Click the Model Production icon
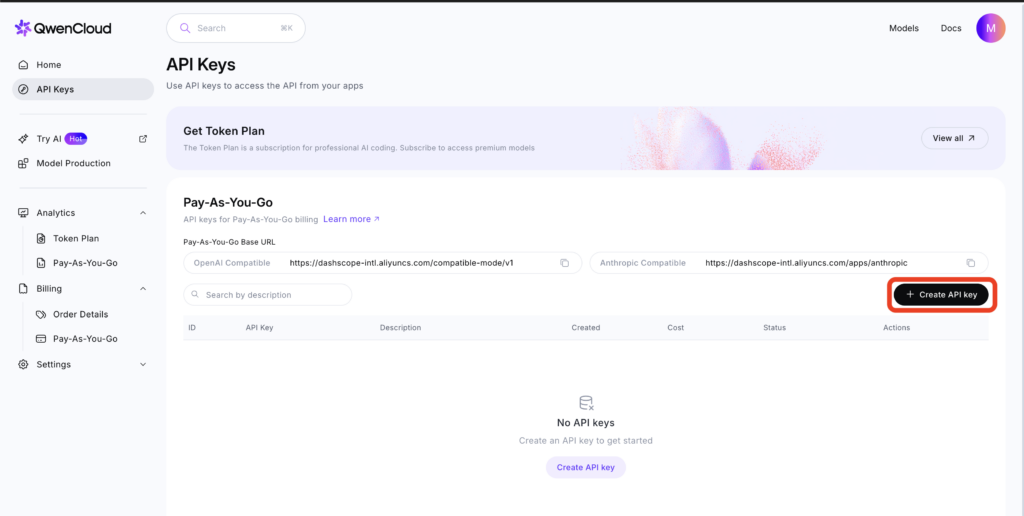The height and width of the screenshot is (516, 1024). click(24, 163)
